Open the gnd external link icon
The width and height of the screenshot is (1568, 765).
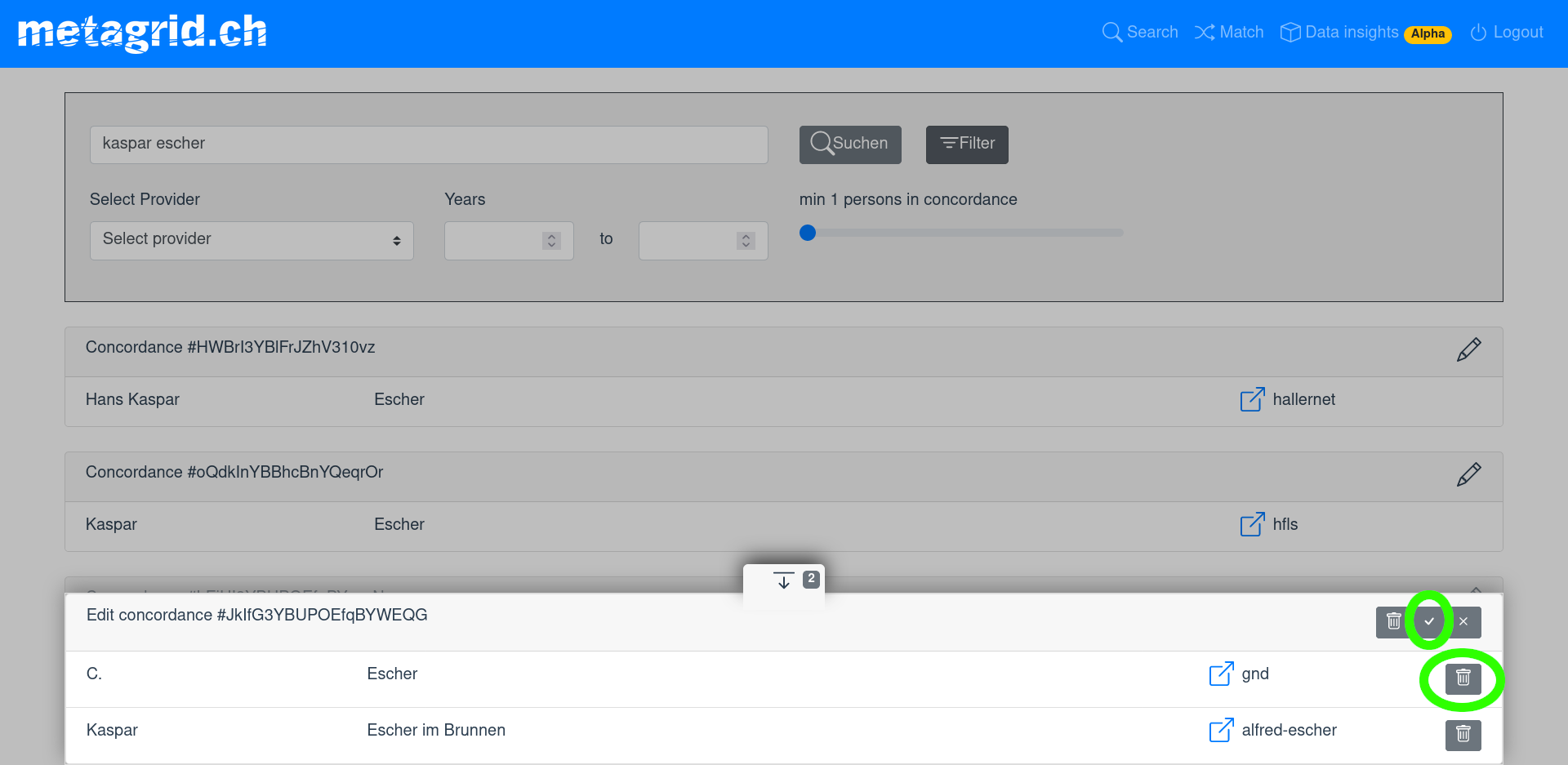(1221, 674)
